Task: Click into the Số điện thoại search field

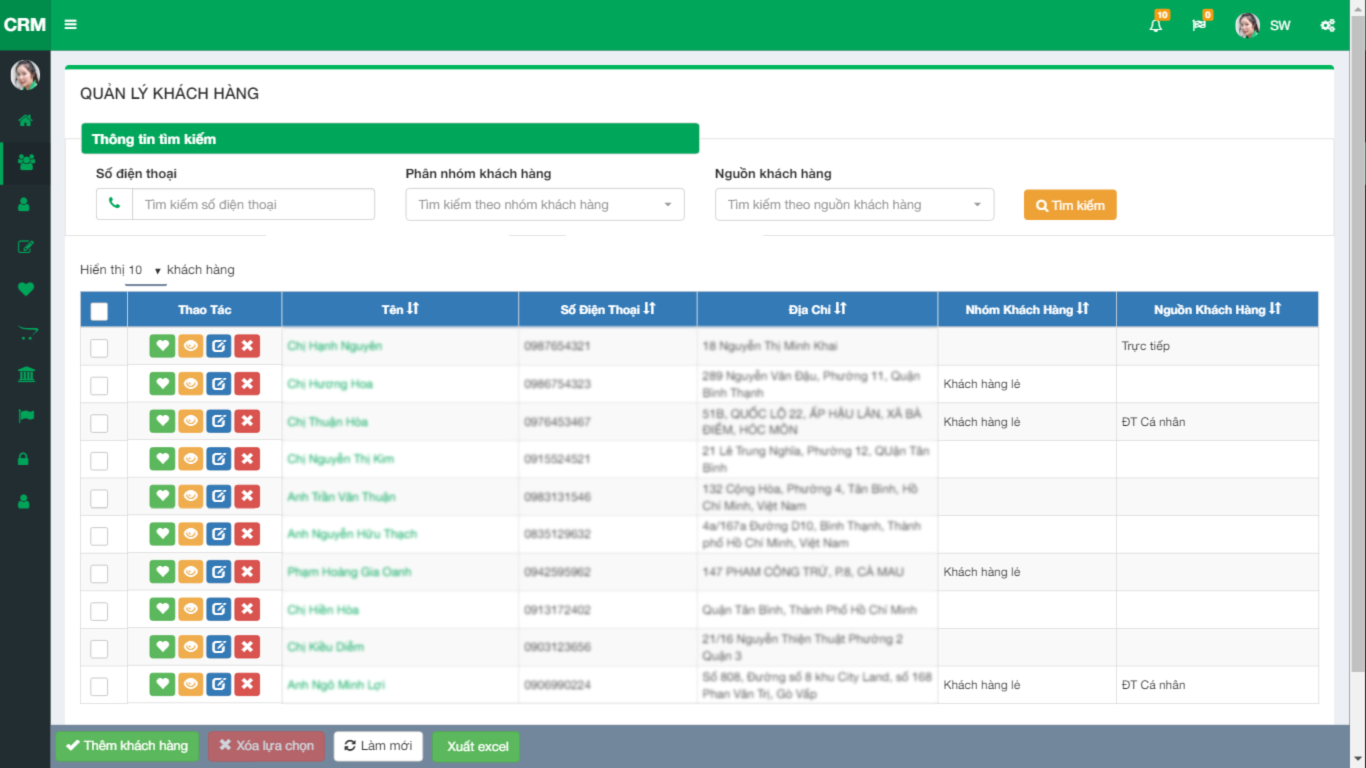Action: tap(253, 205)
